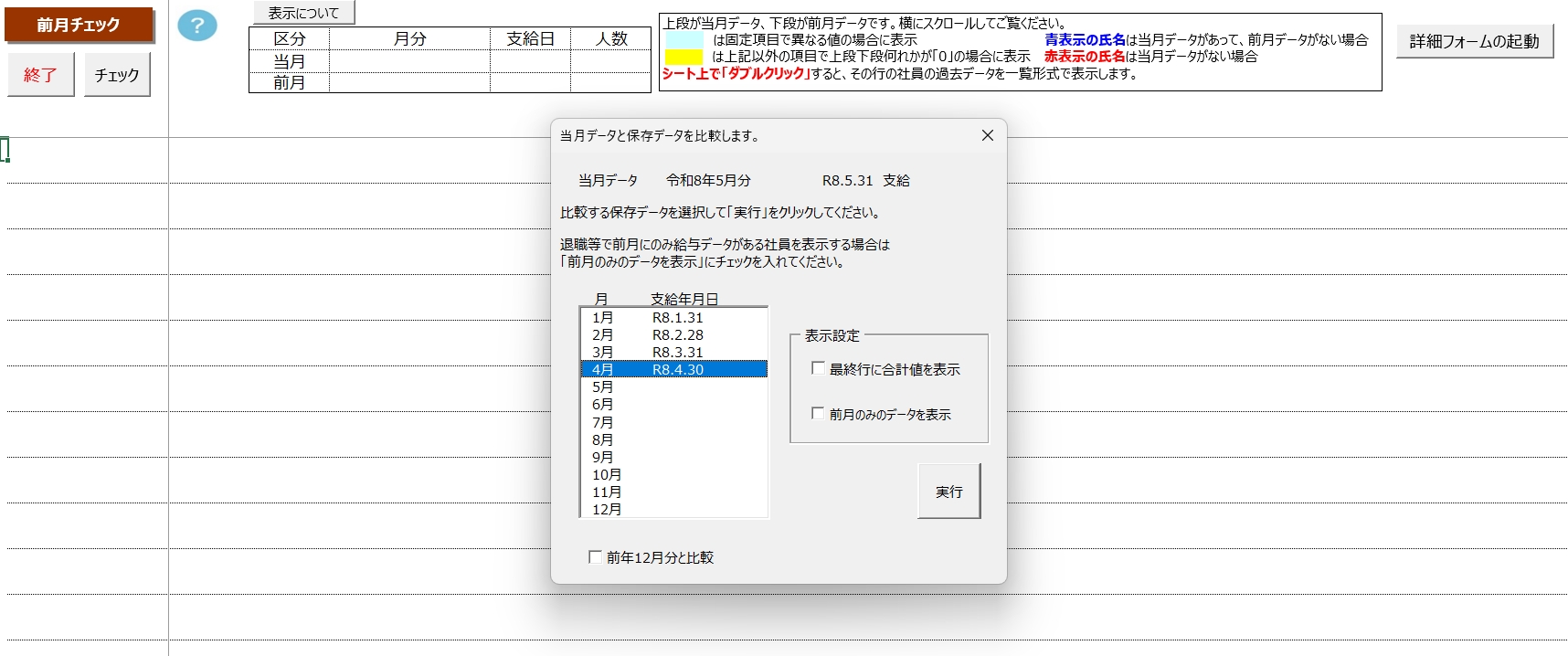
Task: Click the 実行 button in dialog
Action: tap(948, 492)
